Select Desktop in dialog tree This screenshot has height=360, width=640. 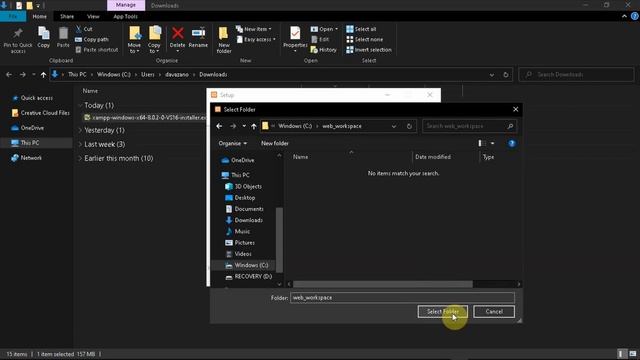244,198
